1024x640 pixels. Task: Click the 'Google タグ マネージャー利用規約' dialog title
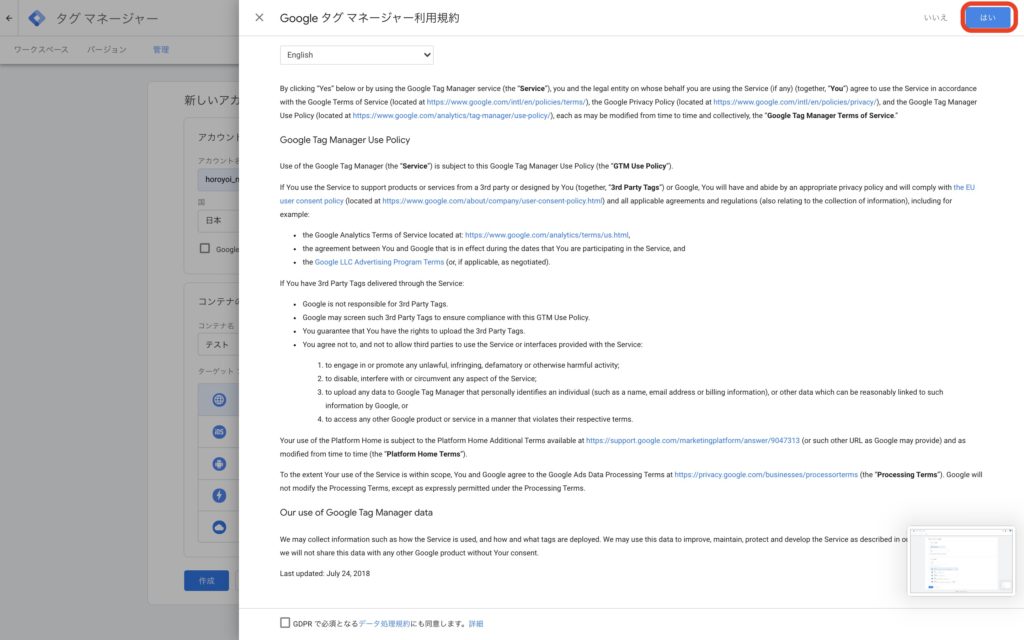point(370,18)
